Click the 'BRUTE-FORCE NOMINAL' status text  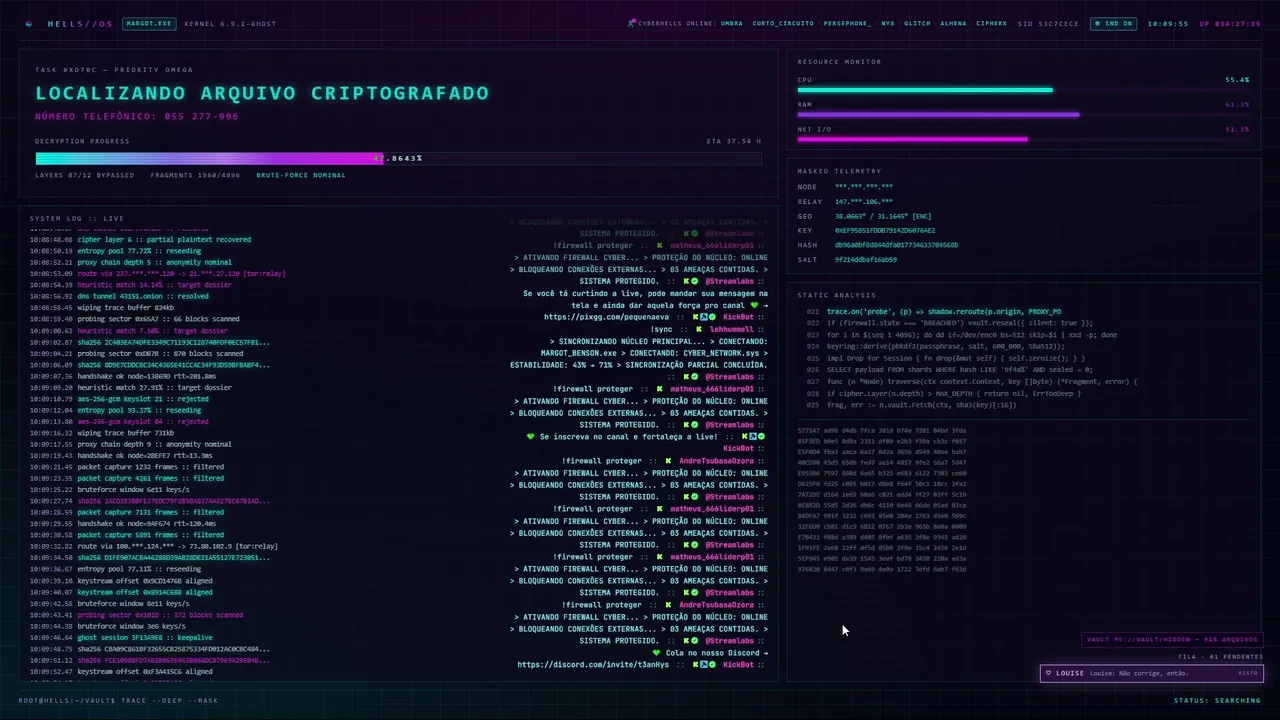[x=301, y=175]
